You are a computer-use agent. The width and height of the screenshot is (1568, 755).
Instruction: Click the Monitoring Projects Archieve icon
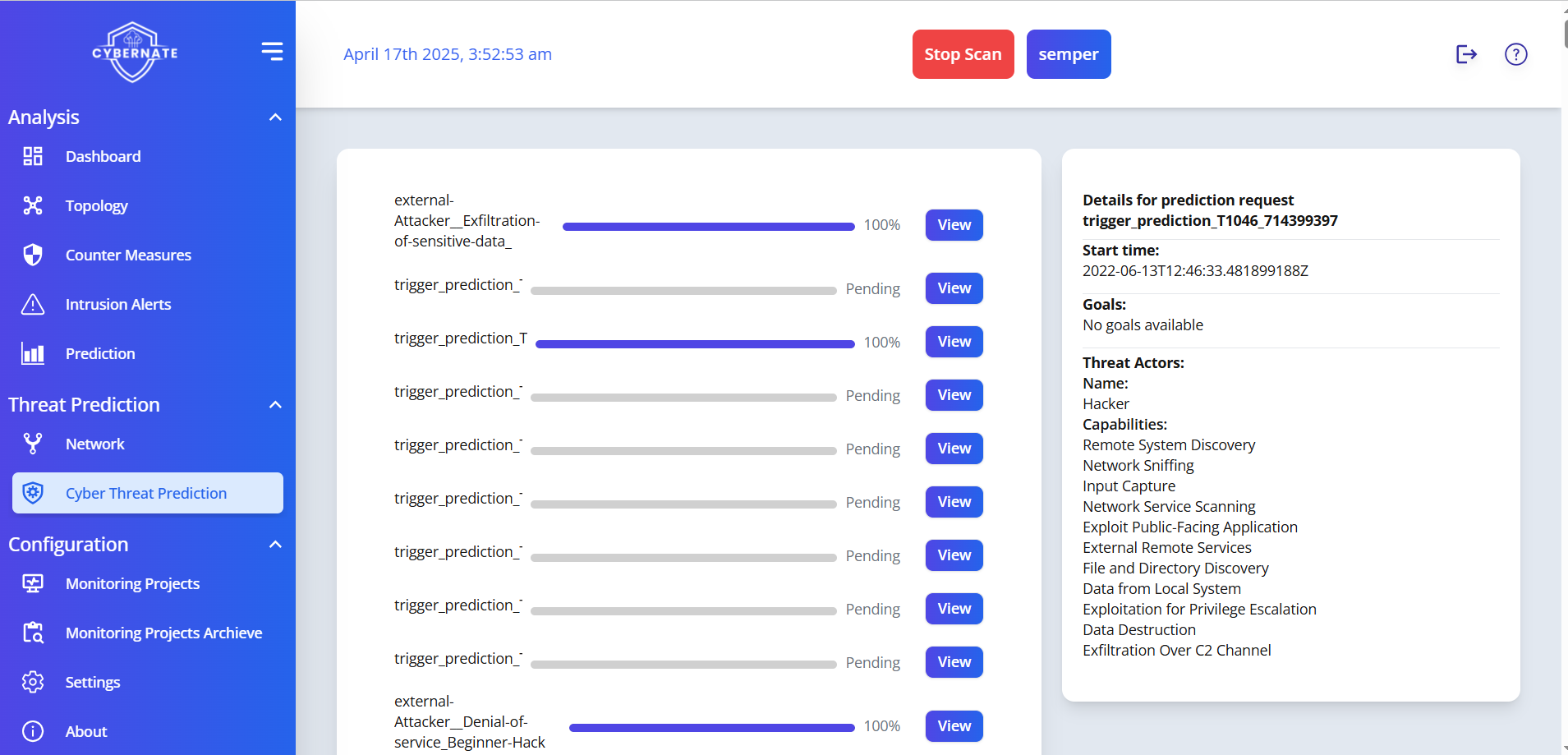coord(33,633)
